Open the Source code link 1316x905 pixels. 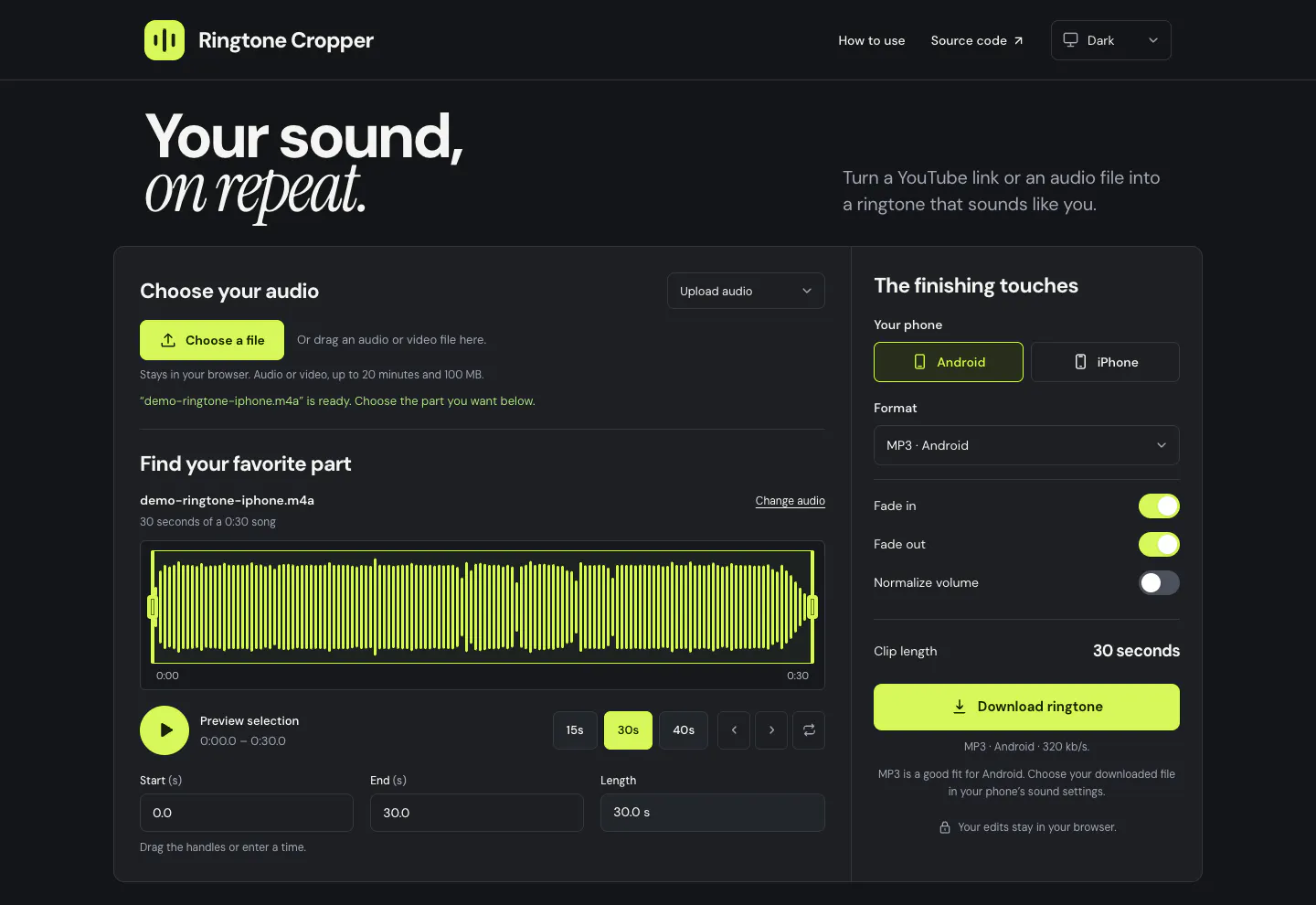(x=977, y=40)
